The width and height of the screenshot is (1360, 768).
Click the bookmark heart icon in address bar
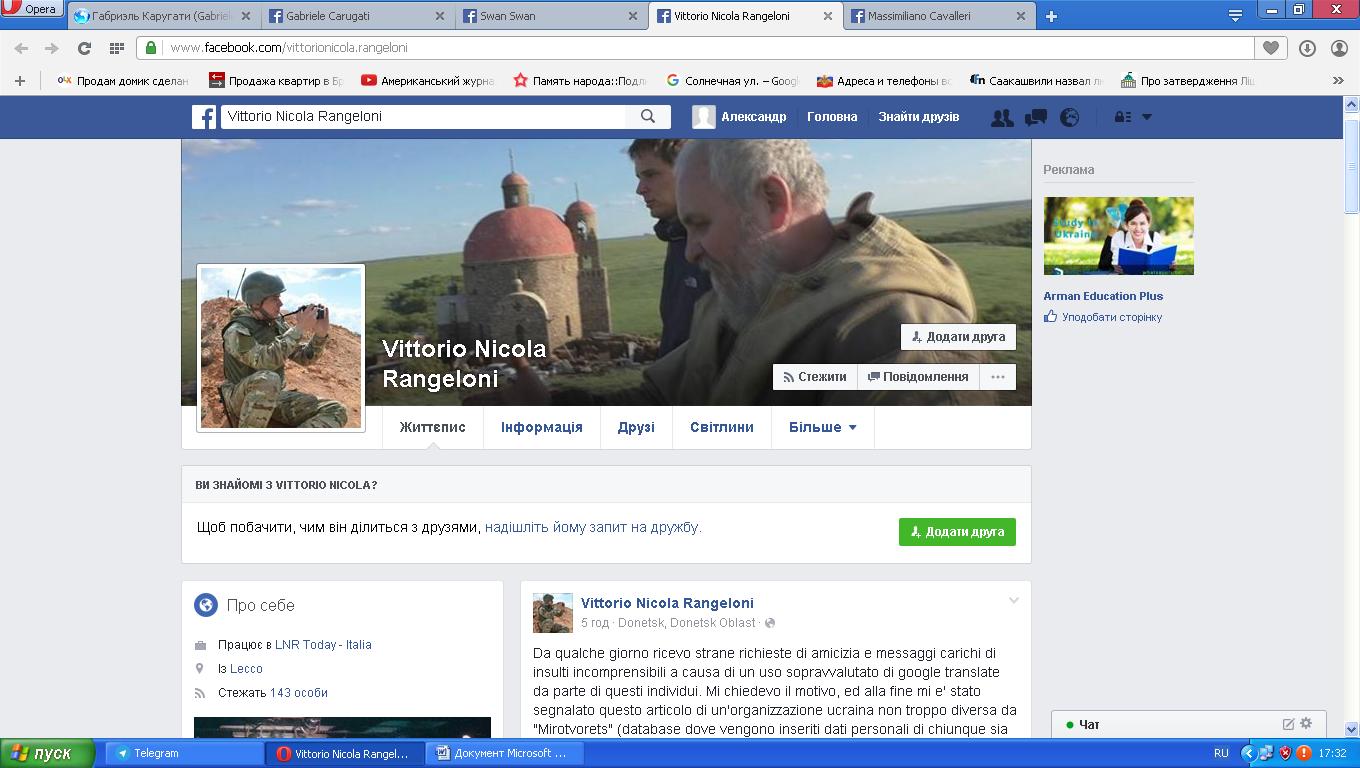1270,48
